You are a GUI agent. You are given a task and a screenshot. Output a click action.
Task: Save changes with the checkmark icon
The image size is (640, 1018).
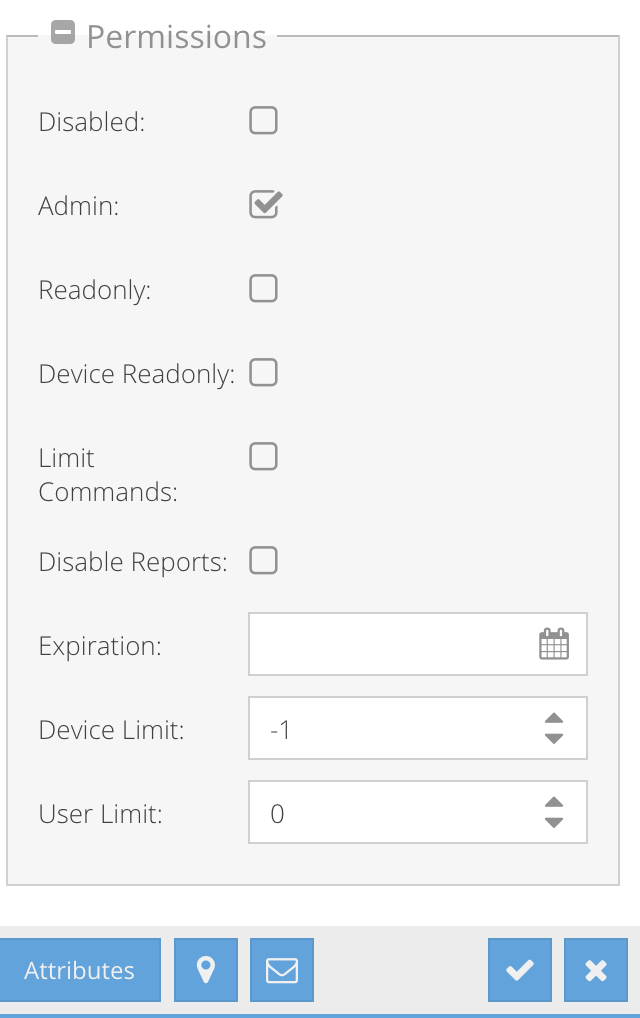[x=519, y=969]
